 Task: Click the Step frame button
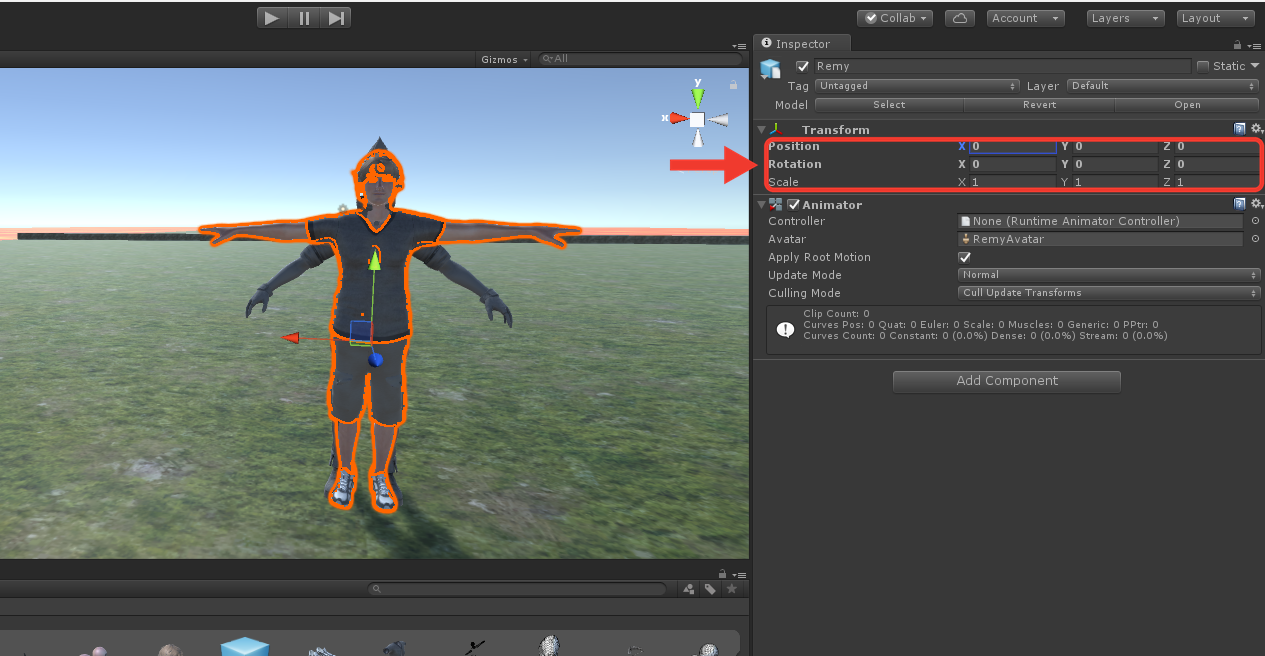(x=336, y=18)
